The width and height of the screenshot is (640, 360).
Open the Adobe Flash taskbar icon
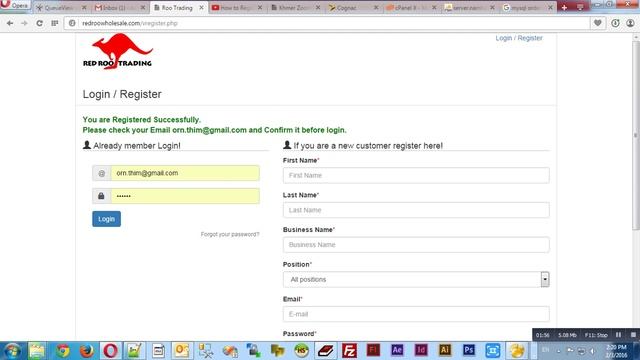pyautogui.click(x=373, y=351)
